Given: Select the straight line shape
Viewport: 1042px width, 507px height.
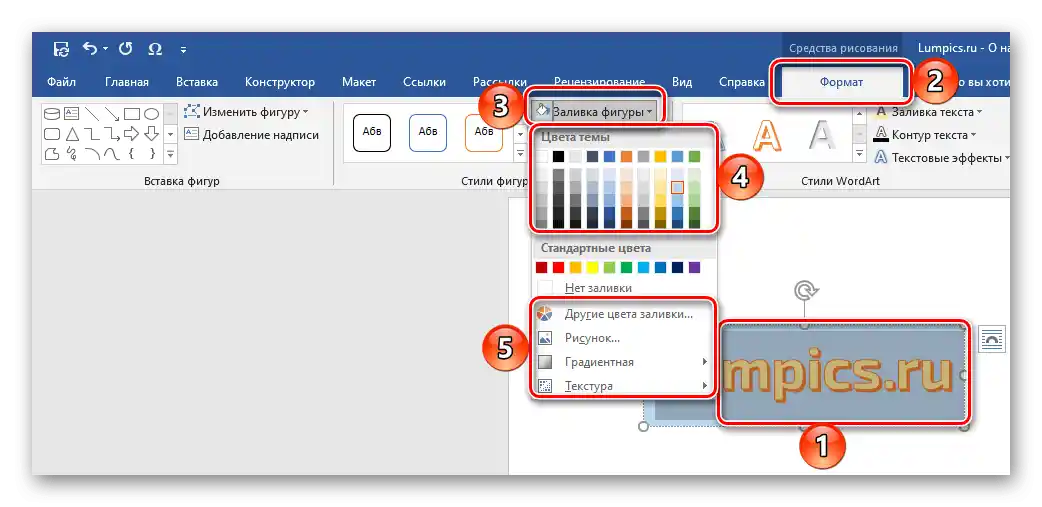Looking at the screenshot, I should coord(92,114).
